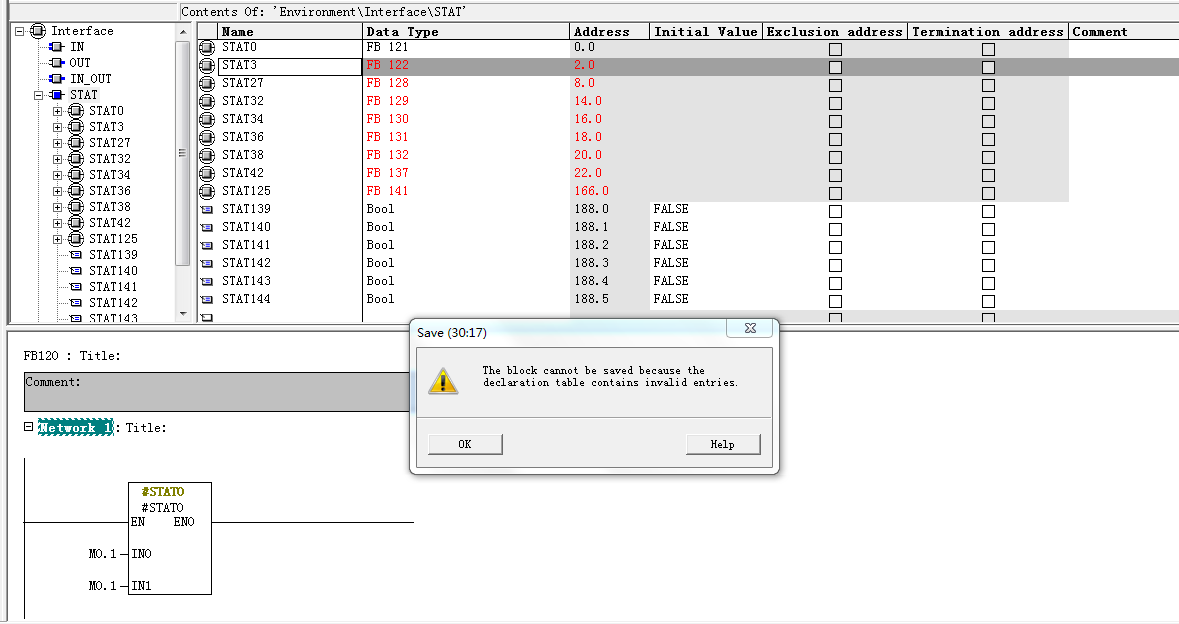This screenshot has height=624, width=1179.
Task: Select the #STAT0 block instance name
Action: [162, 492]
